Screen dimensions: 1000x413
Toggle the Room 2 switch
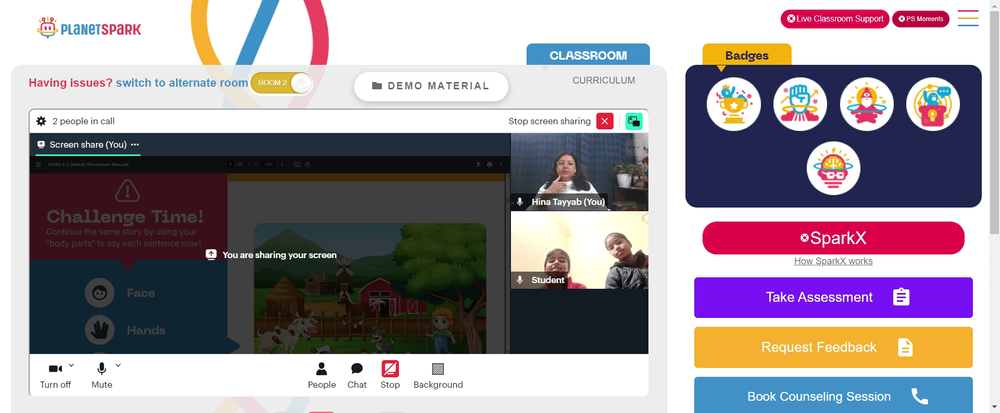pyautogui.click(x=281, y=83)
